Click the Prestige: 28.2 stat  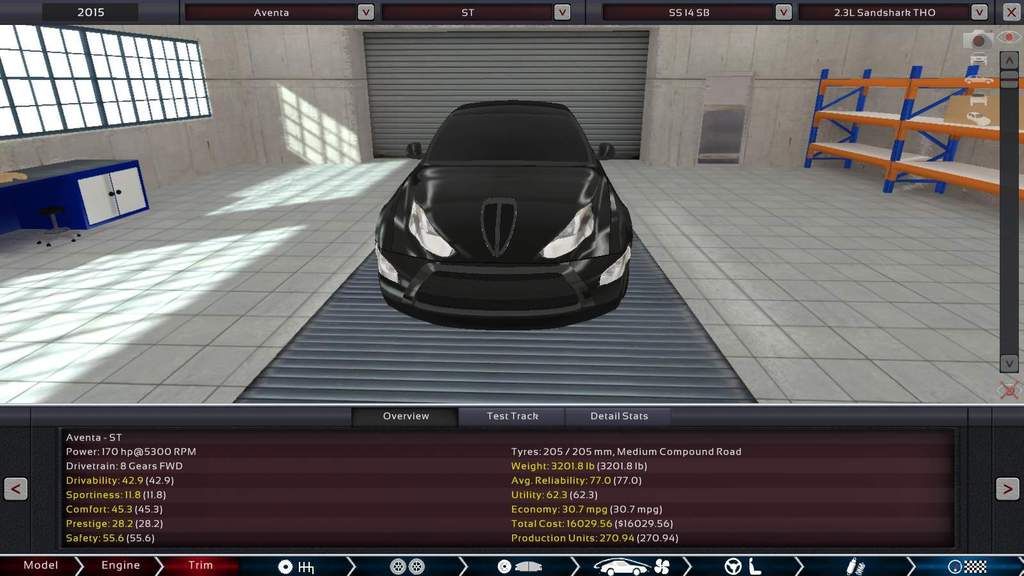pos(114,524)
